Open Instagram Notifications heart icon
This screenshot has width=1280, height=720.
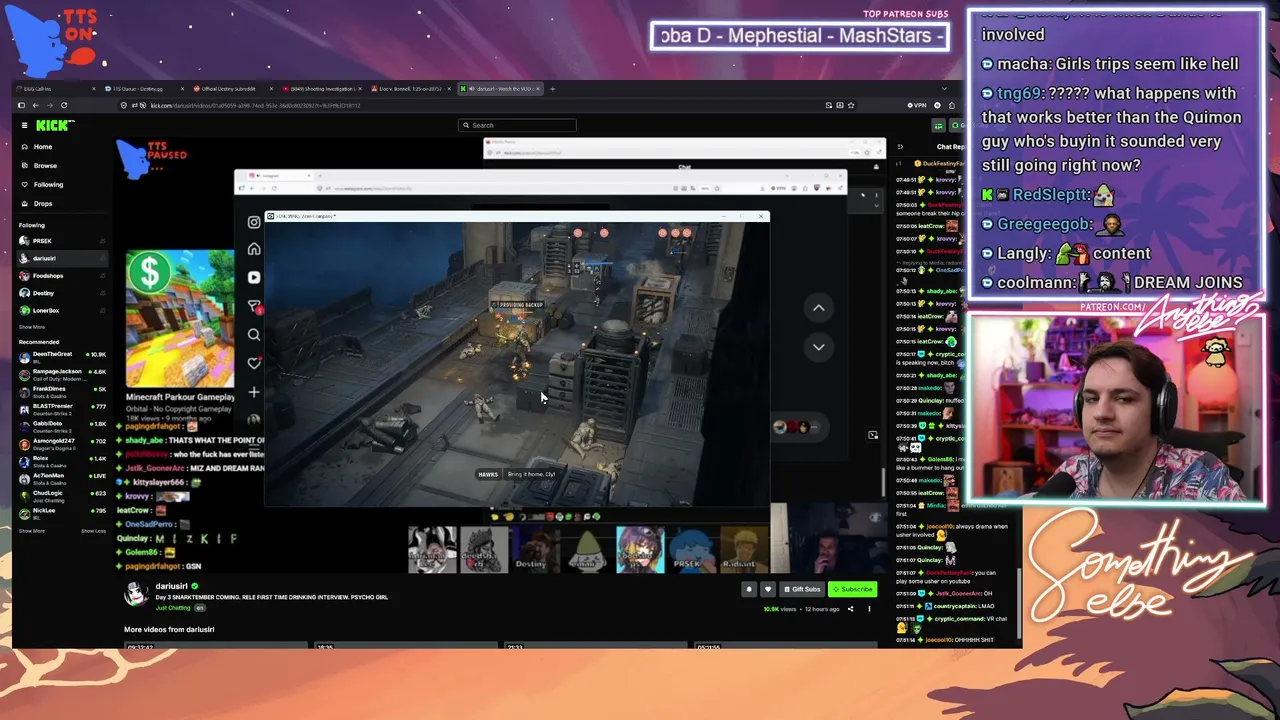click(x=254, y=363)
